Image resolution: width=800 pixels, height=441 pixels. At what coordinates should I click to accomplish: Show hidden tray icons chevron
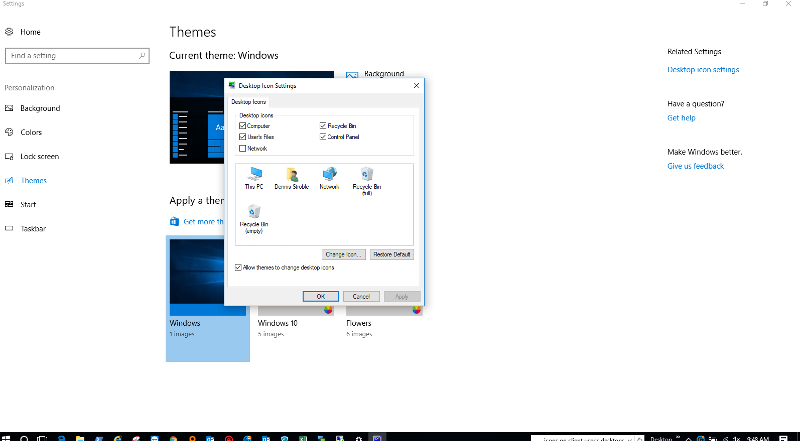click(x=688, y=438)
